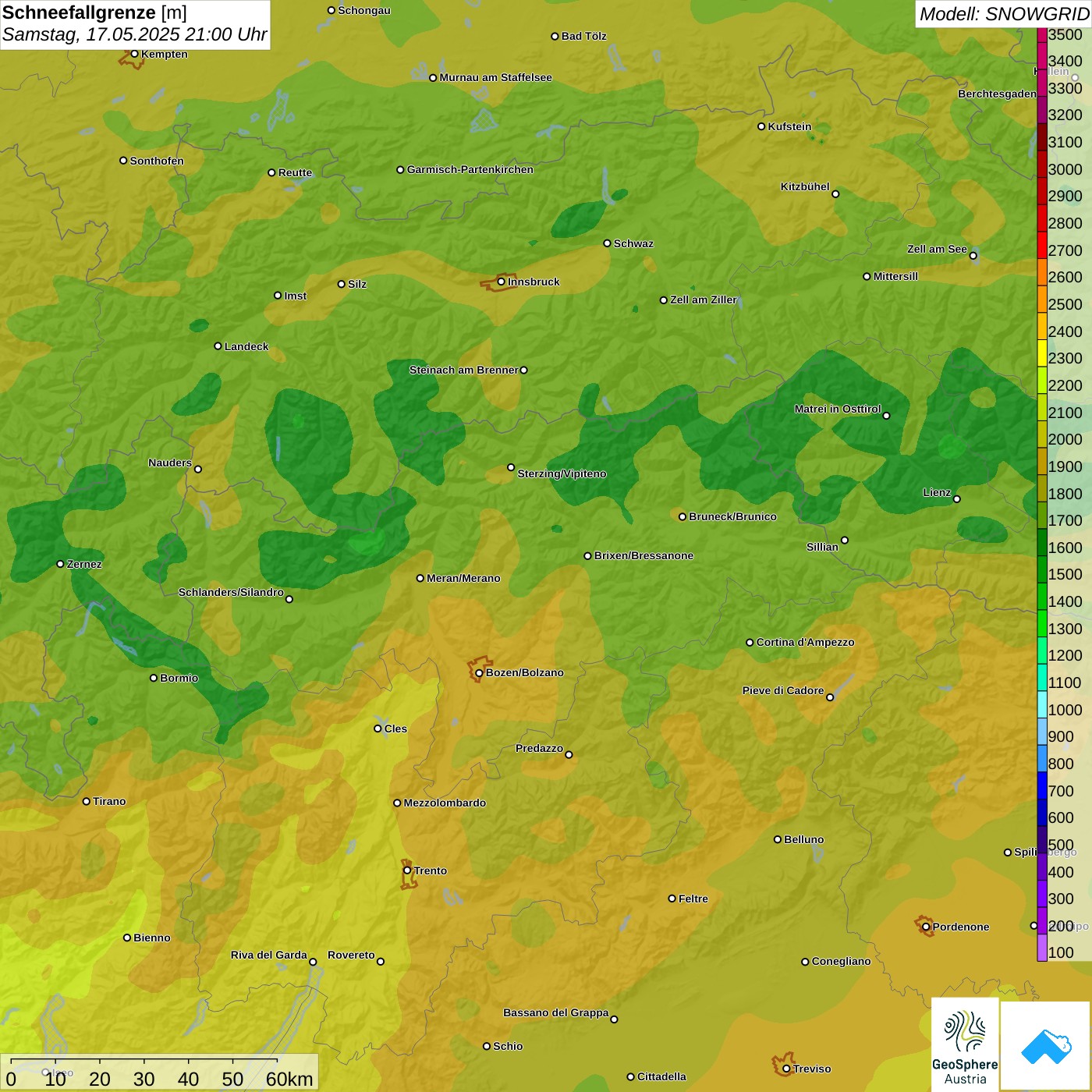Screen dimensions: 1092x1092
Task: Select the Riva del Garda label
Action: 268,955
